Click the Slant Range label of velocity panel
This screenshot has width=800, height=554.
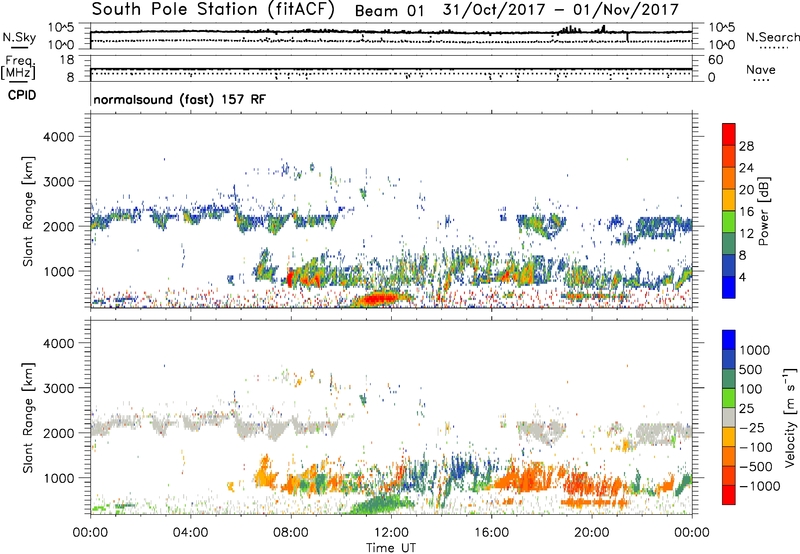[x=28, y=418]
